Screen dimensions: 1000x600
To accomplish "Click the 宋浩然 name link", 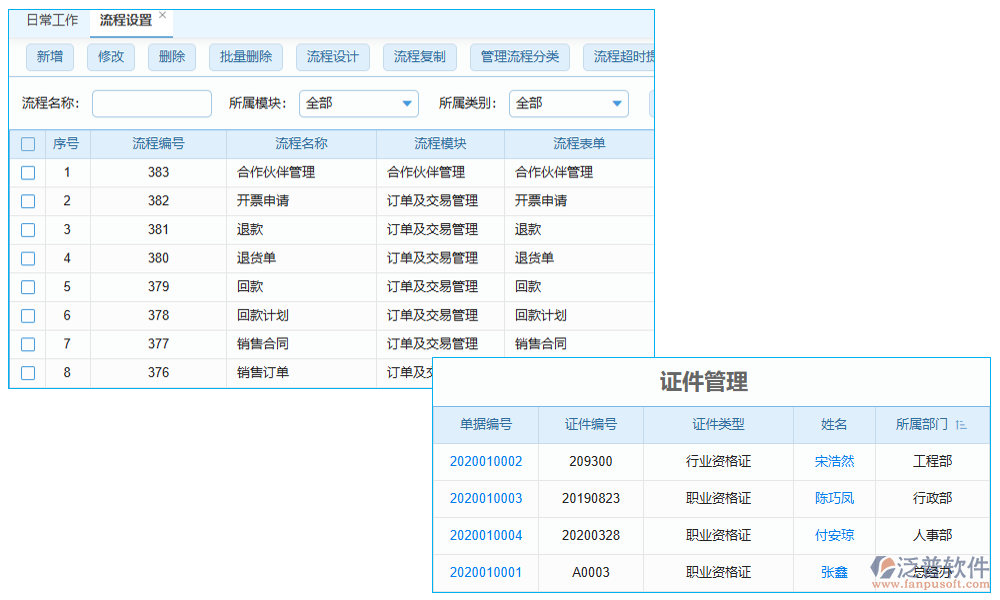I will coord(834,461).
